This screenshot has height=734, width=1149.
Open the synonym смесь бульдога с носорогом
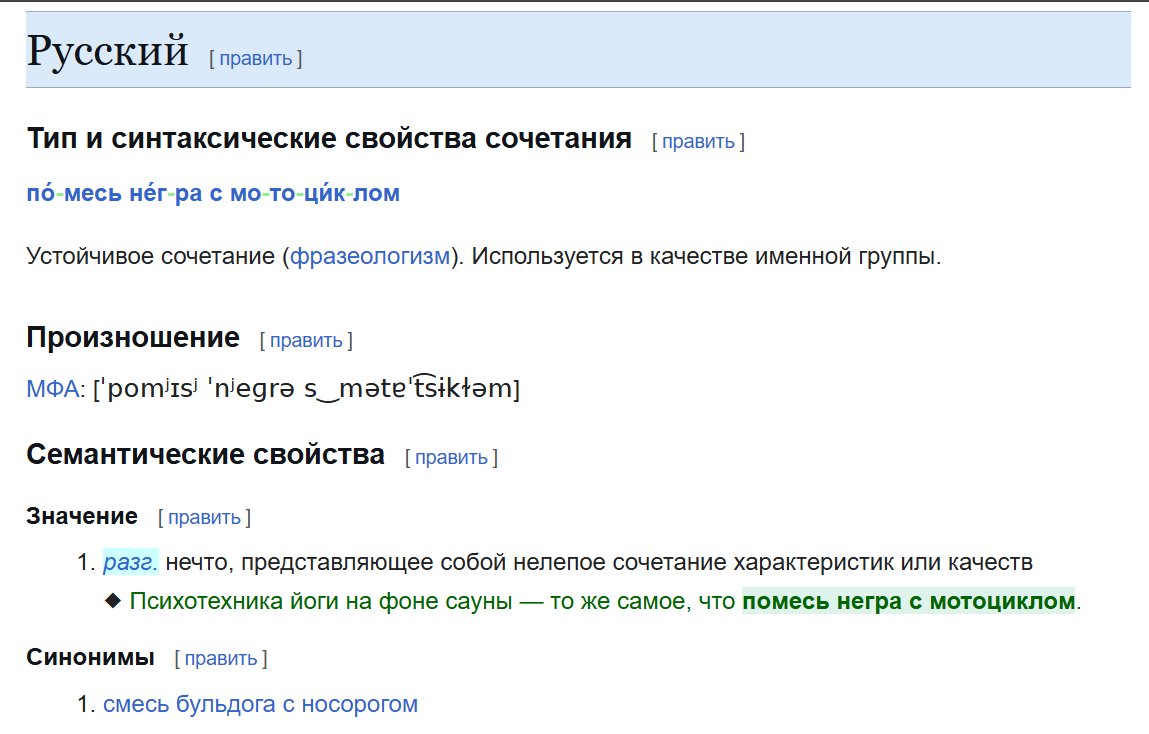tap(260, 704)
